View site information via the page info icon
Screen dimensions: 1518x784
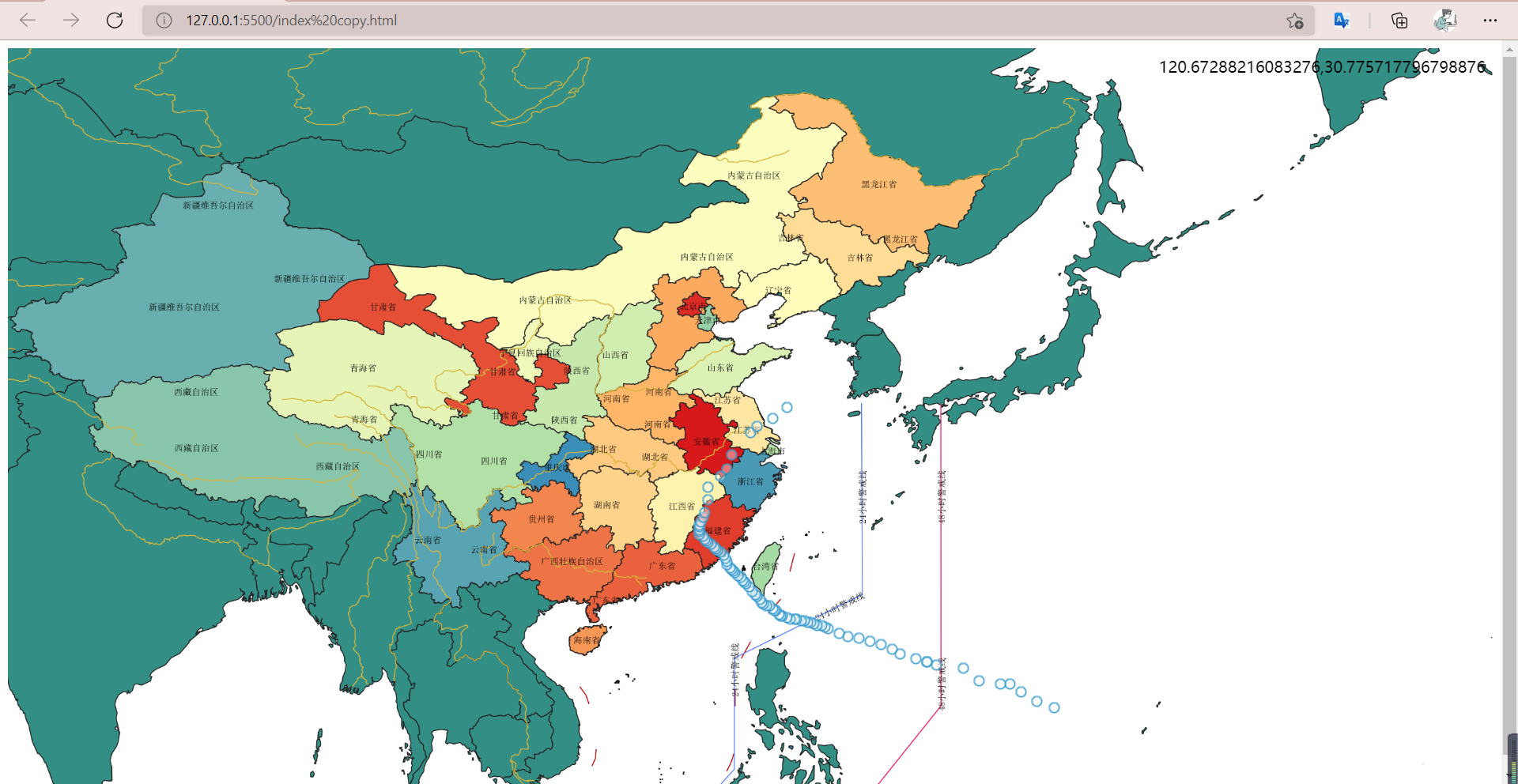pyautogui.click(x=164, y=21)
